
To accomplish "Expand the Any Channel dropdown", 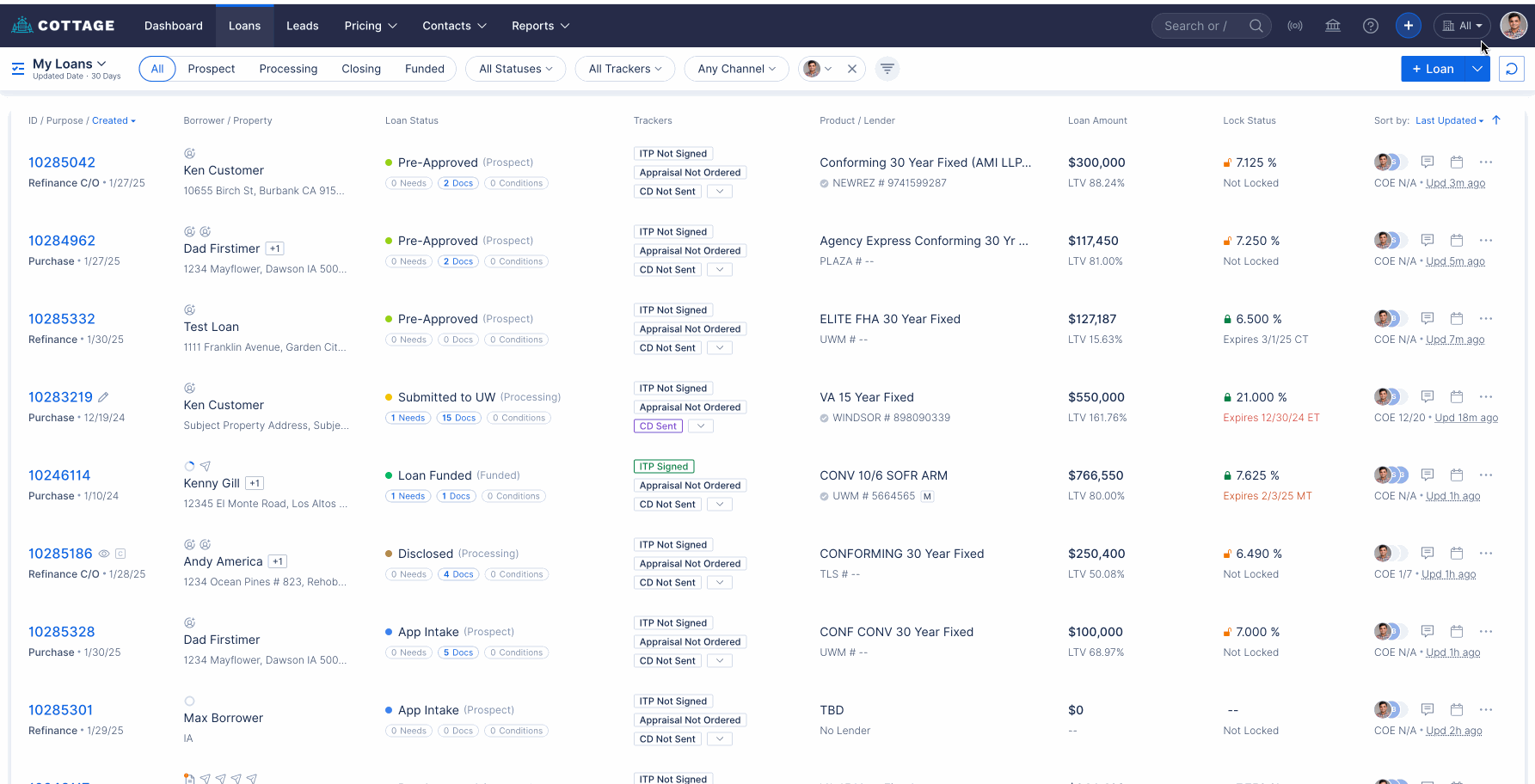I will click(x=737, y=69).
